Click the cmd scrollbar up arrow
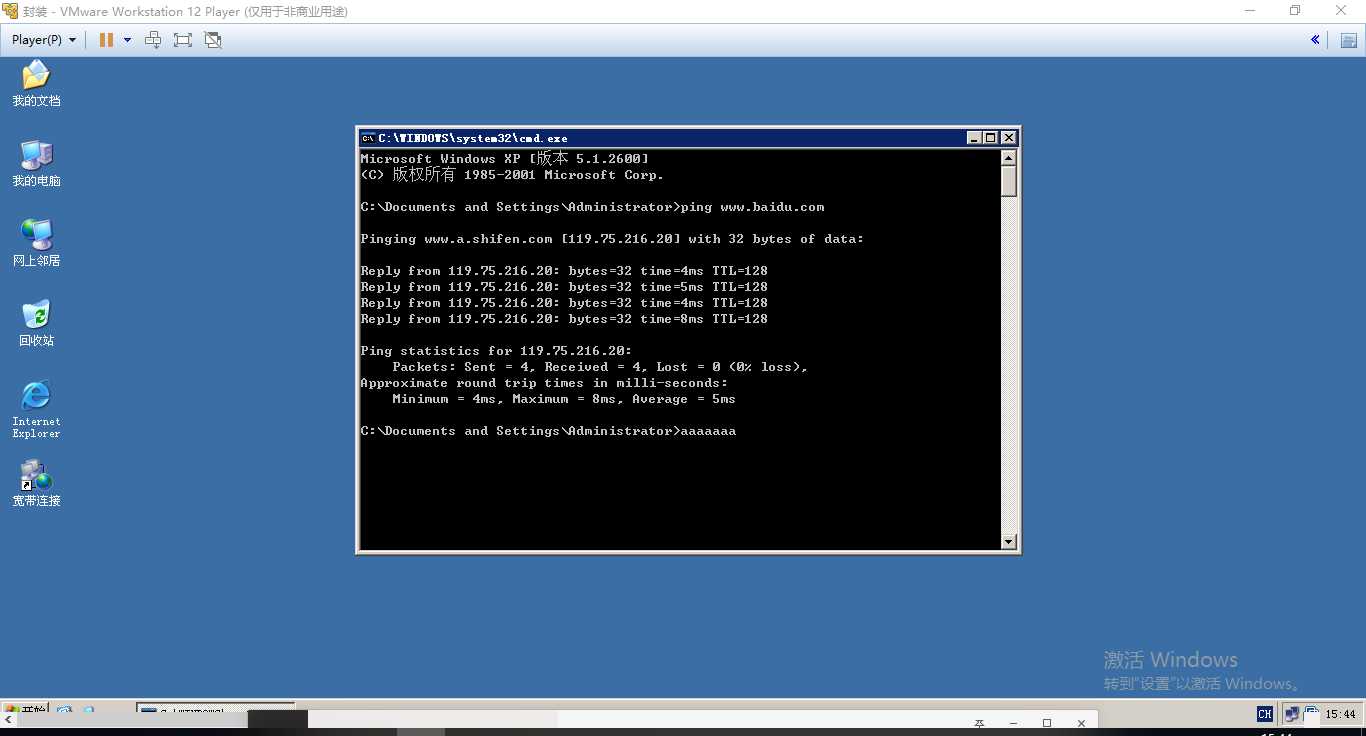Image resolution: width=1366 pixels, height=736 pixels. (x=1009, y=158)
